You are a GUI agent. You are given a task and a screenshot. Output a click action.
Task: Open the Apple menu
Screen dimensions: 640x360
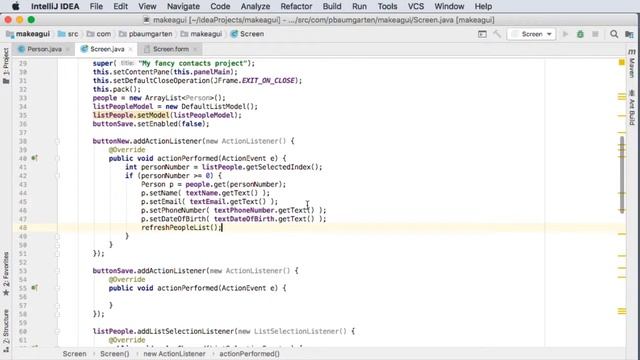point(16,7)
